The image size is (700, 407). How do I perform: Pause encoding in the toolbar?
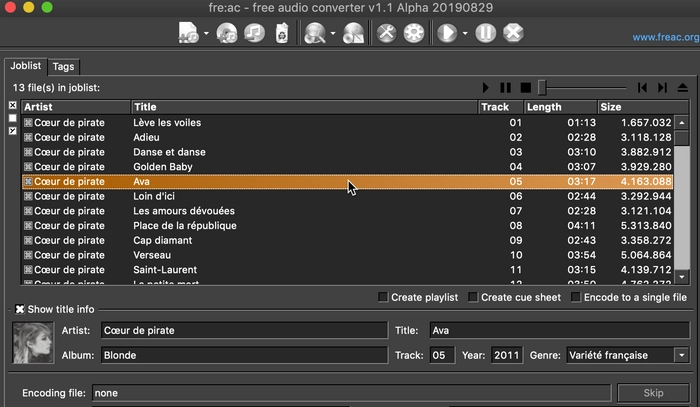(x=486, y=33)
